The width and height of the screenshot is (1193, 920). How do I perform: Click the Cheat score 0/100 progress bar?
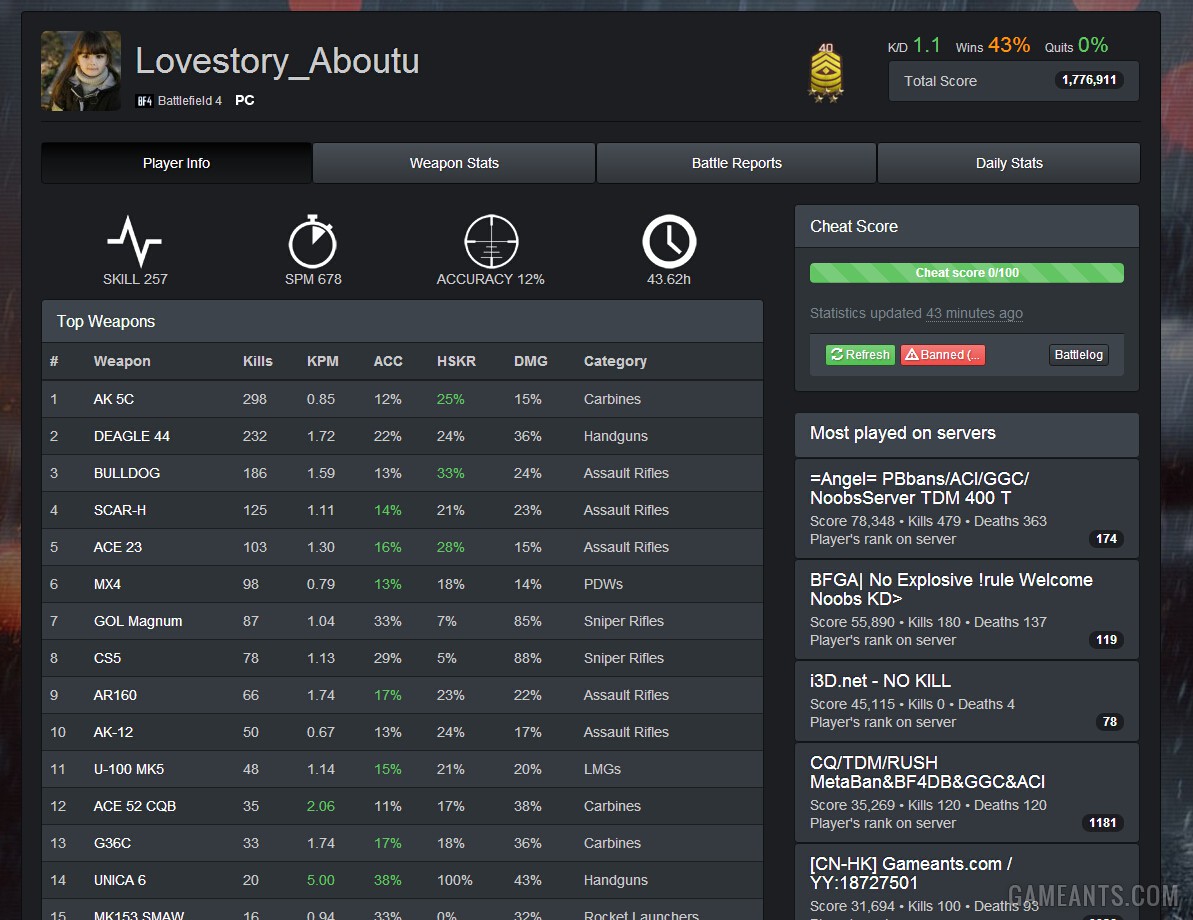click(966, 272)
